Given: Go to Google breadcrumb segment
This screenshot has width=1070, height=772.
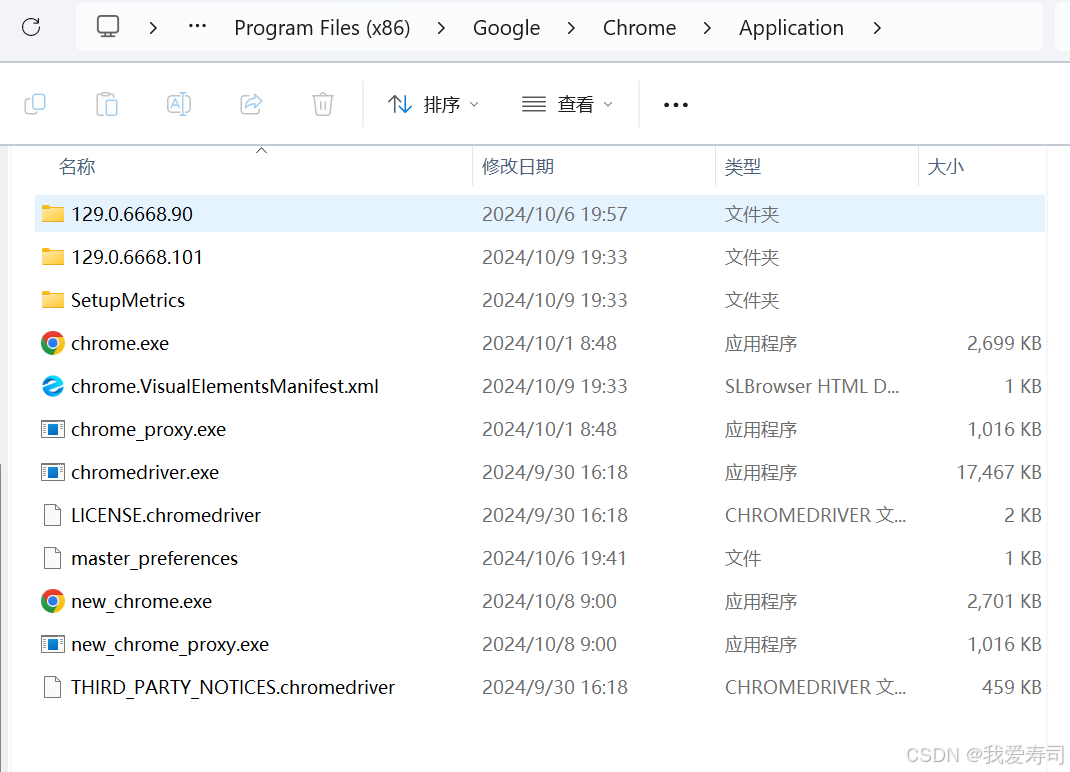Looking at the screenshot, I should tap(506, 28).
